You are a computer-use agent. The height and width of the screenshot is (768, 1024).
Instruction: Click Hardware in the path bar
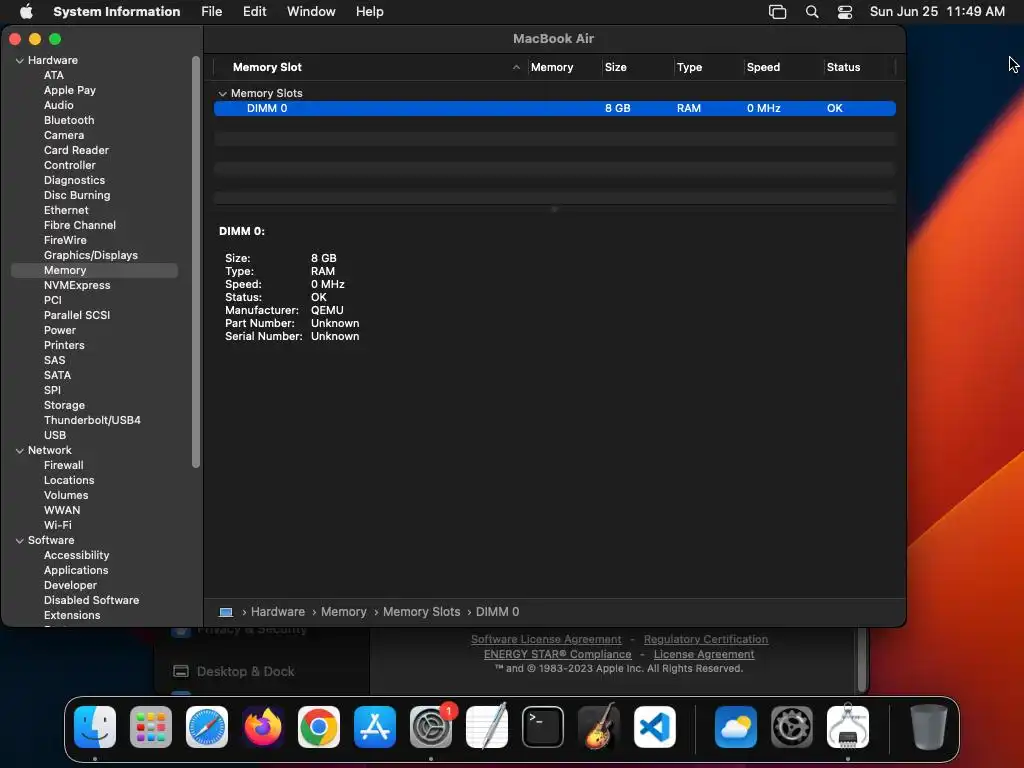click(278, 612)
